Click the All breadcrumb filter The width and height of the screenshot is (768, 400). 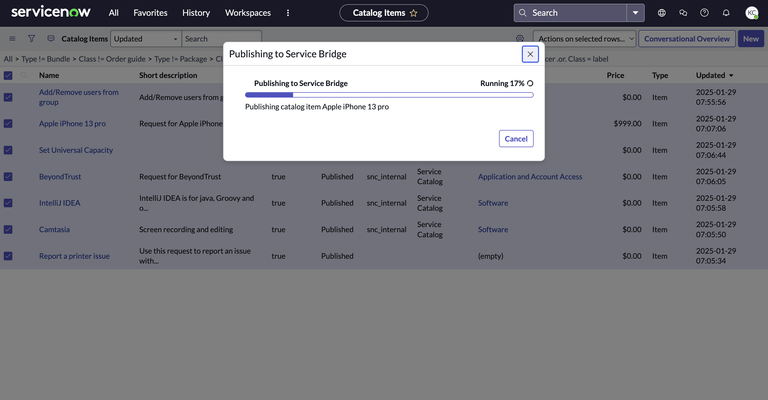[x=8, y=59]
